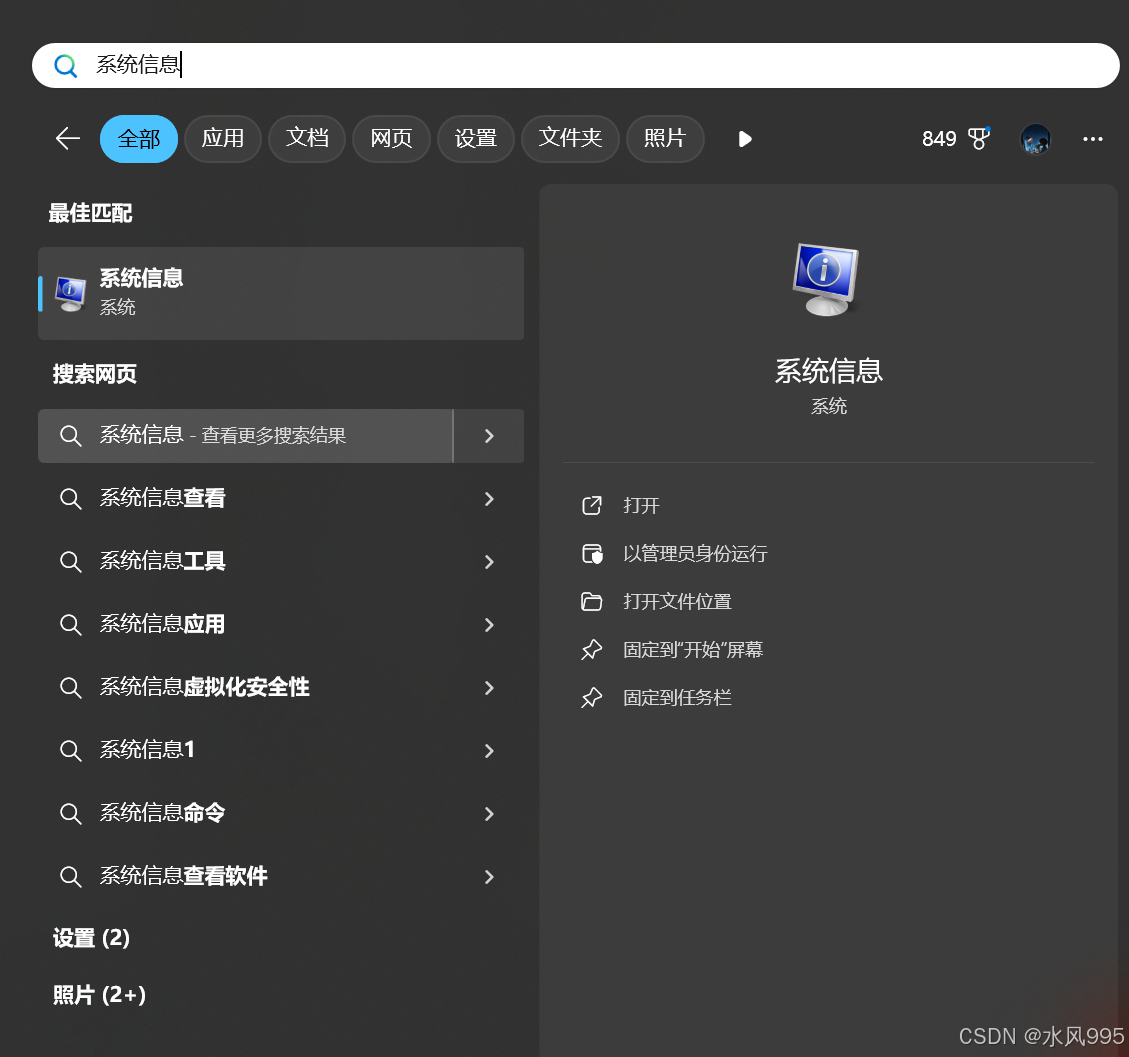Click the search icon beside 系统信息应用
Image resolution: width=1129 pixels, height=1057 pixels.
tap(70, 624)
